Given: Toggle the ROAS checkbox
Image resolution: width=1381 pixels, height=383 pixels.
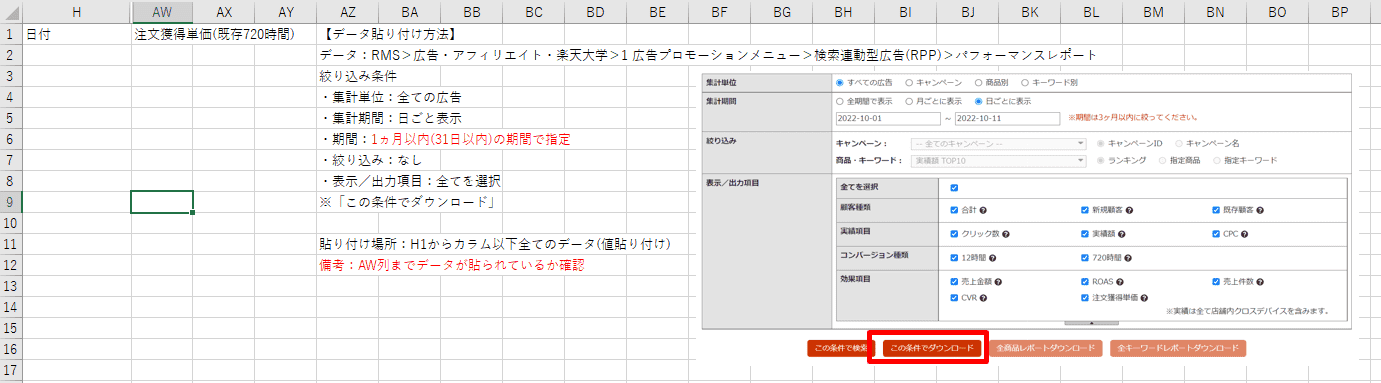Looking at the screenshot, I should 1085,282.
